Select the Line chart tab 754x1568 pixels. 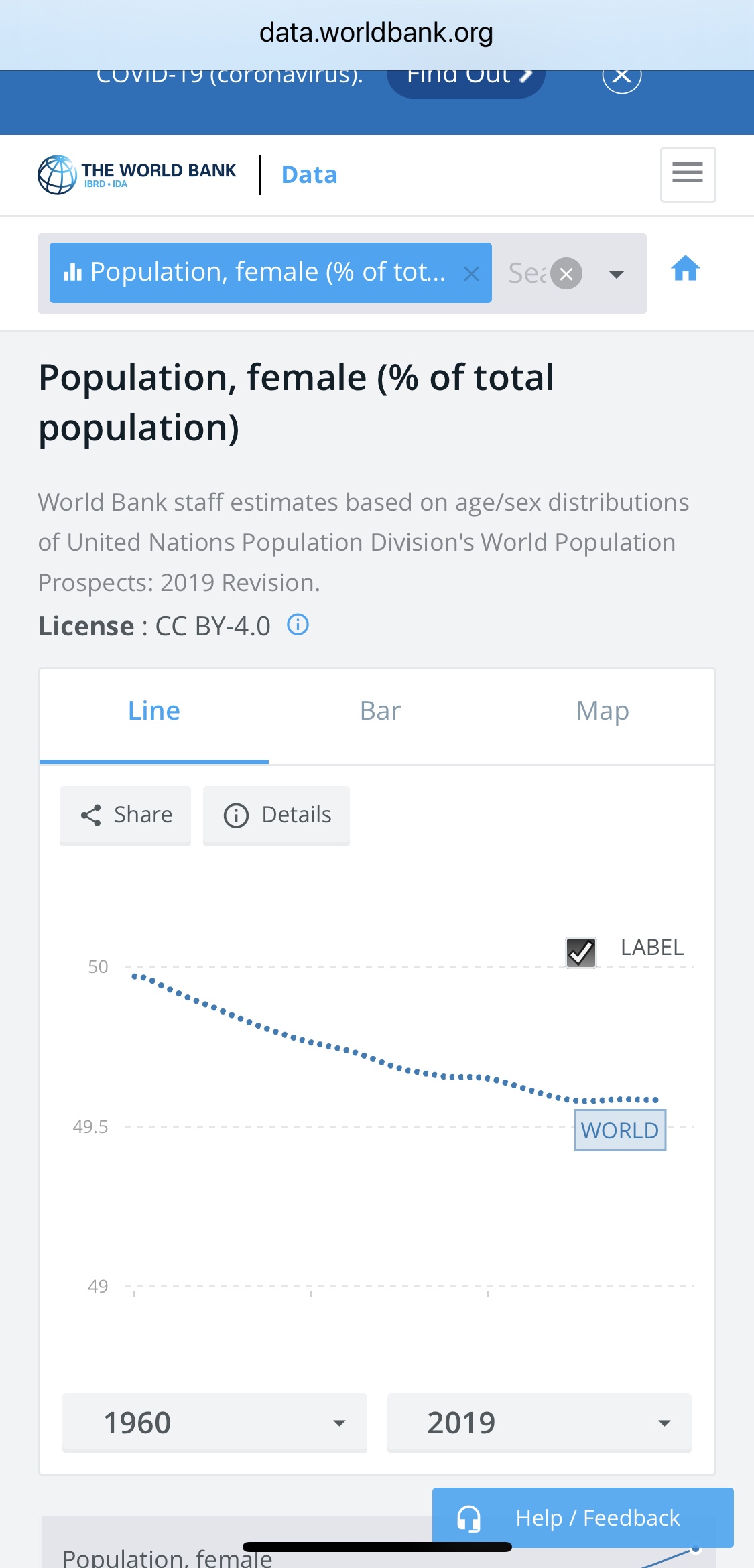(x=154, y=711)
